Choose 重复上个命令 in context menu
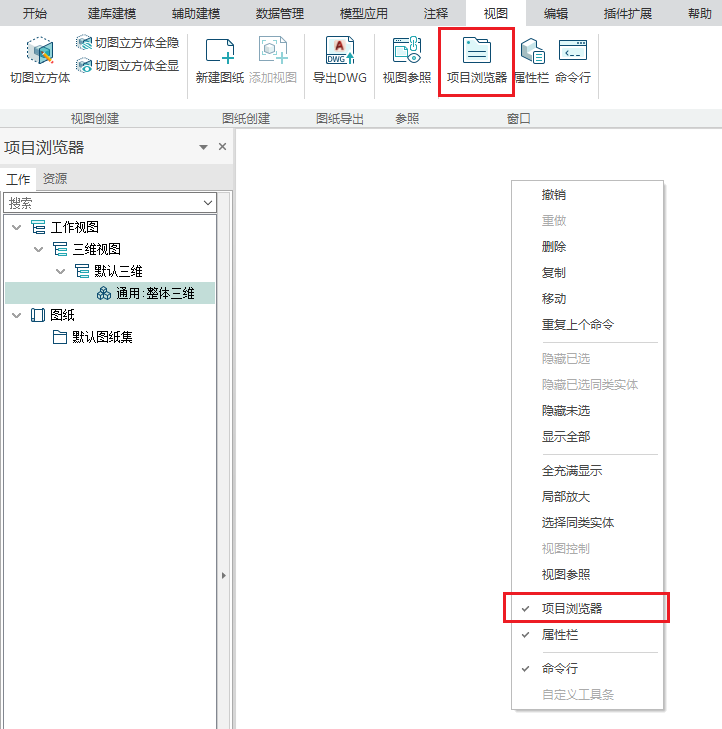Image resolution: width=722 pixels, height=729 pixels. (588, 325)
